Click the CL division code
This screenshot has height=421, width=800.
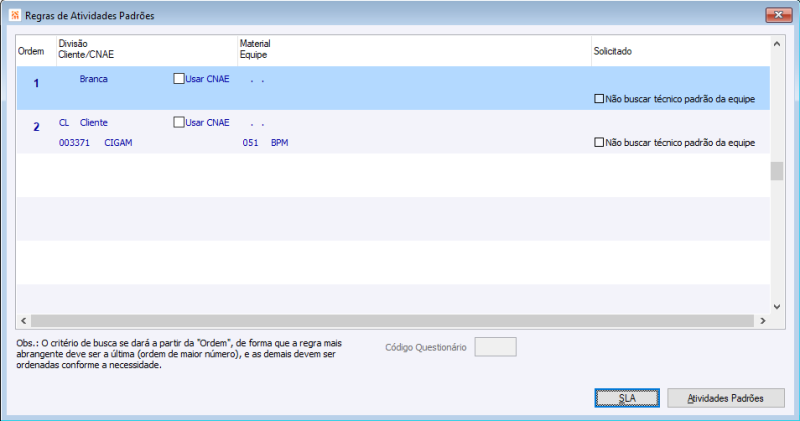pos(64,122)
